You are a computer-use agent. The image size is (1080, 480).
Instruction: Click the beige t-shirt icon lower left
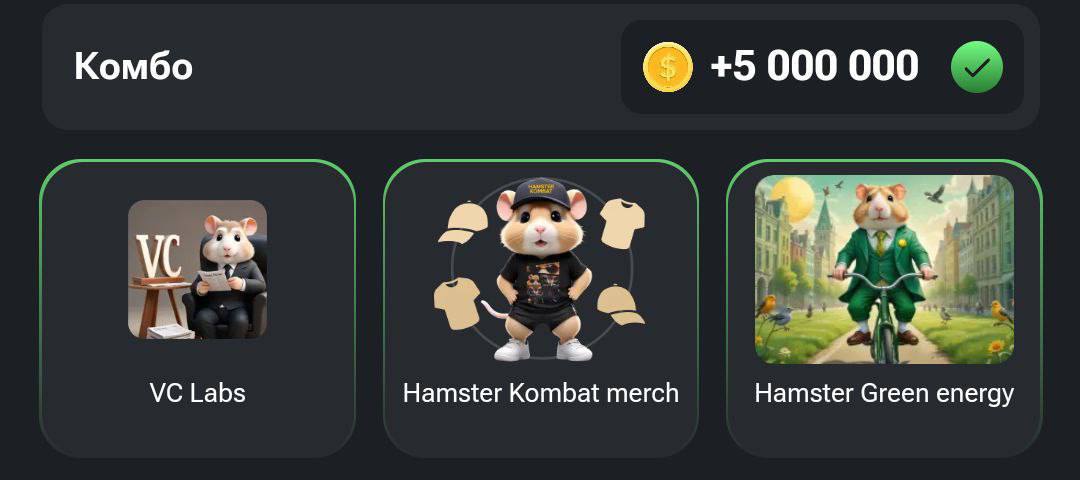coord(457,302)
